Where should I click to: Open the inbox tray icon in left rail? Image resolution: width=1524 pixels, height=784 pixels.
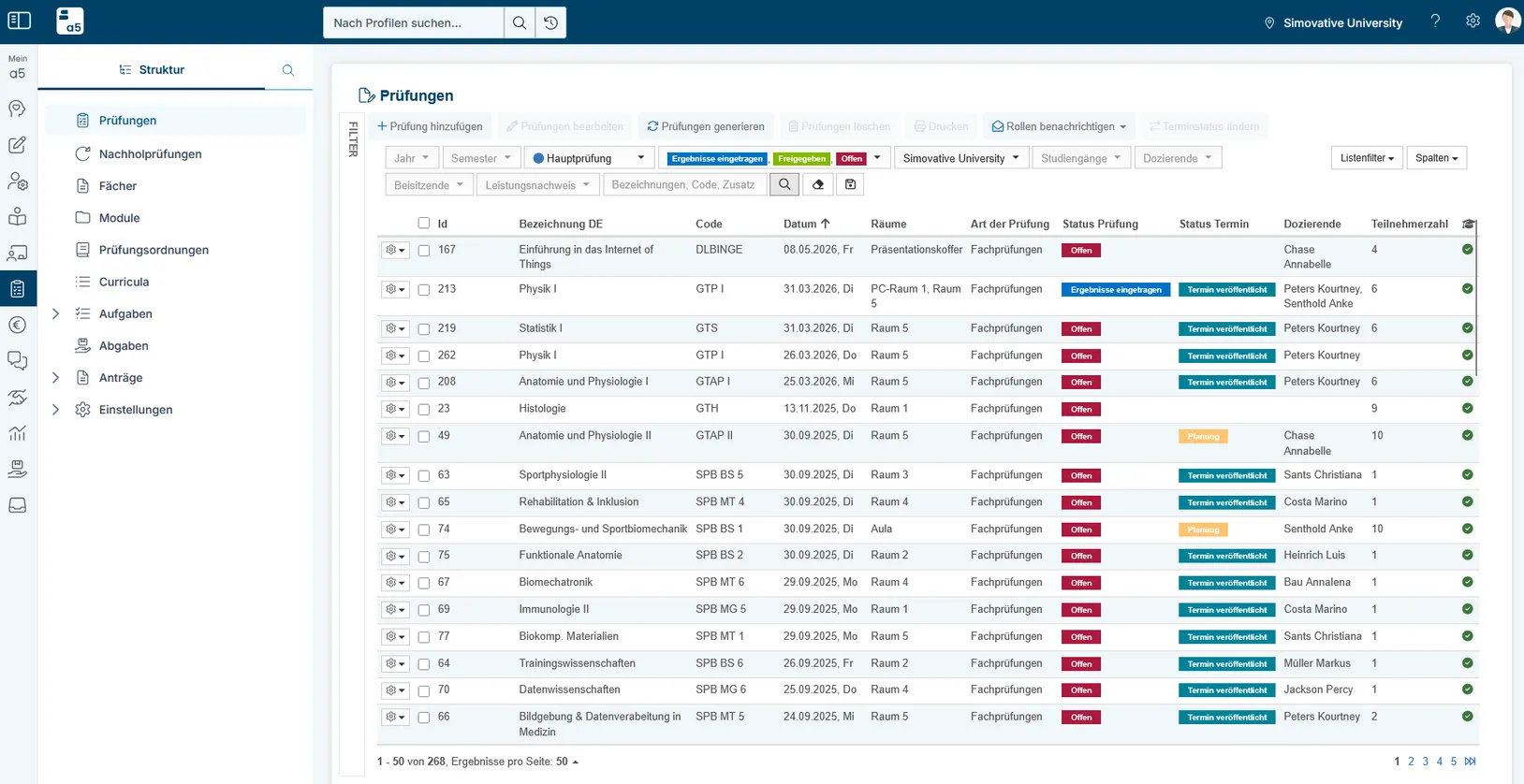17,505
